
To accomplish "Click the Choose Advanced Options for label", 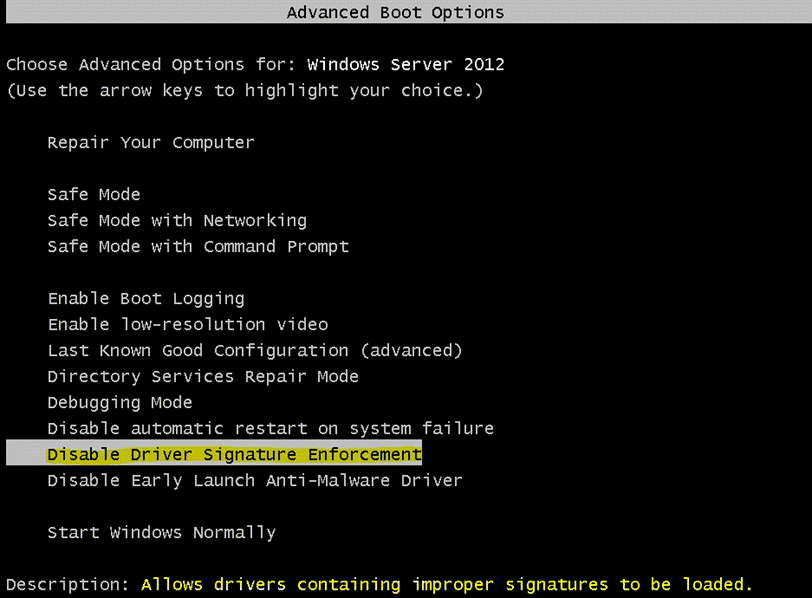I will pos(152,65).
